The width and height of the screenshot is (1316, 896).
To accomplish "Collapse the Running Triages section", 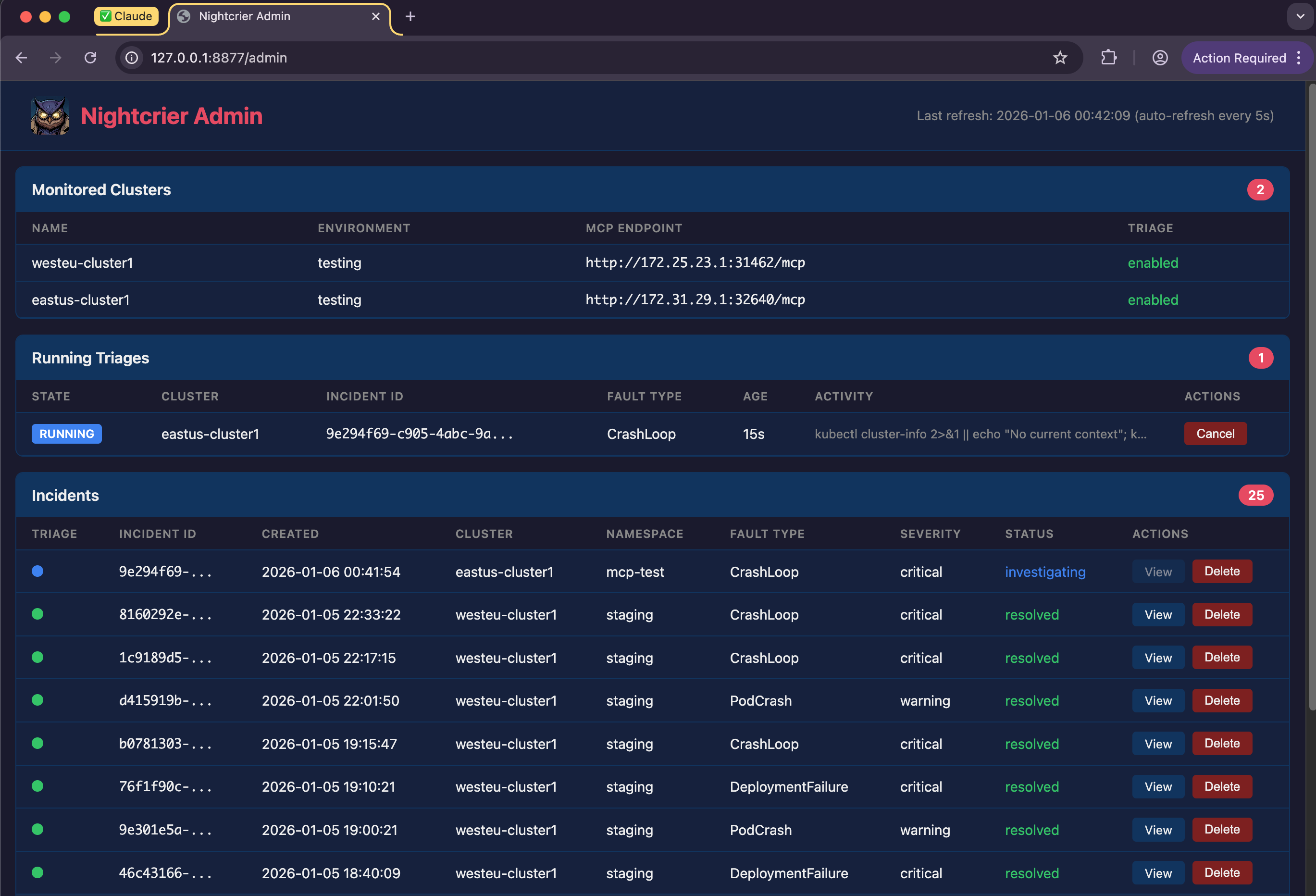I will point(91,357).
